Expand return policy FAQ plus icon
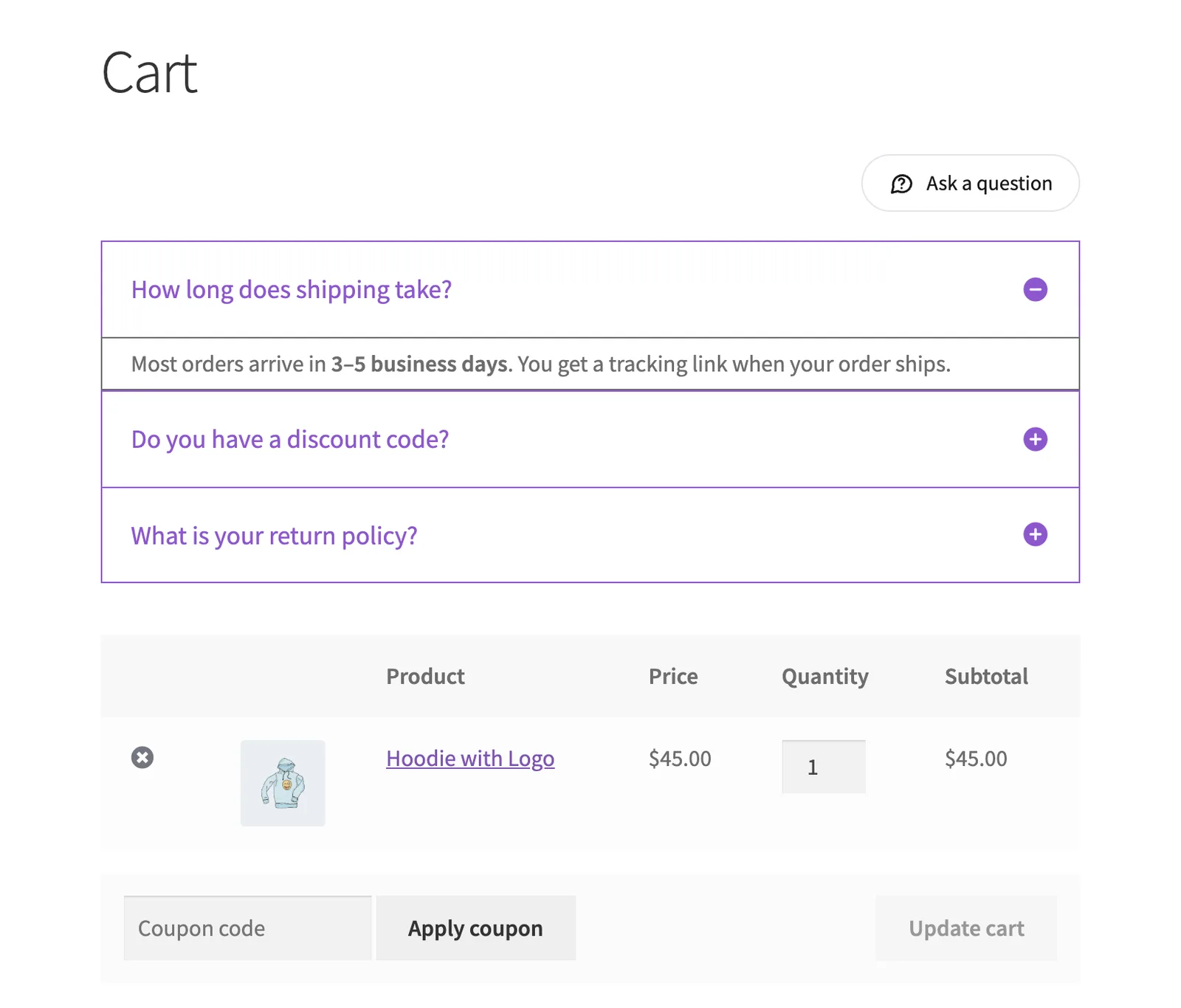This screenshot has width=1181, height=1008. click(x=1035, y=534)
